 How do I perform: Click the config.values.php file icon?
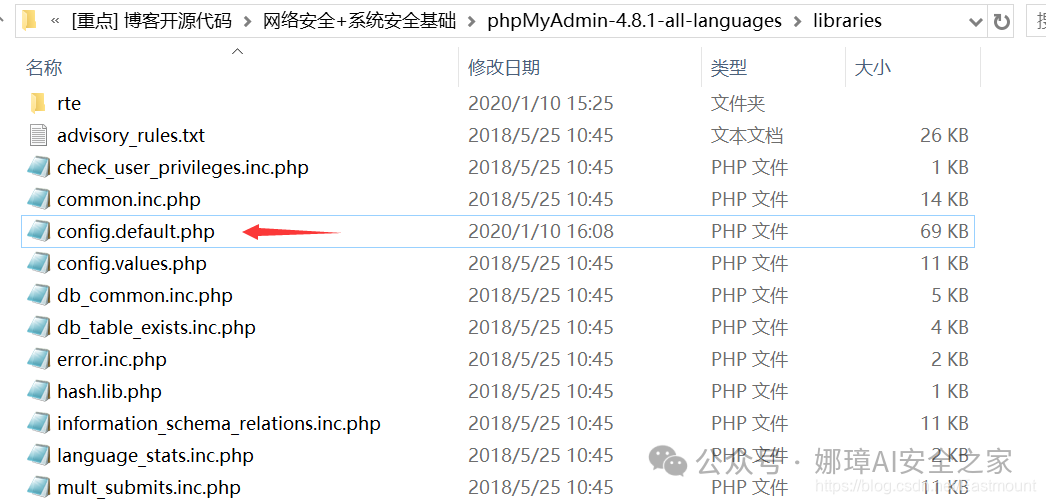(39, 263)
